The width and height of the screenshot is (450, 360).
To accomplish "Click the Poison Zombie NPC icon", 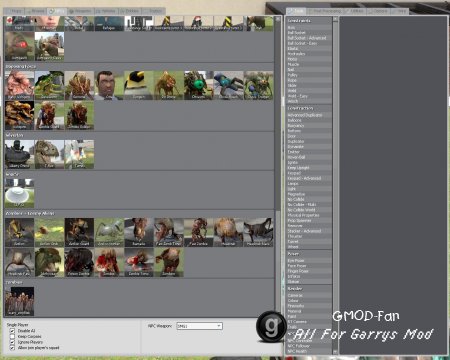I will pyautogui.click(x=79, y=262).
